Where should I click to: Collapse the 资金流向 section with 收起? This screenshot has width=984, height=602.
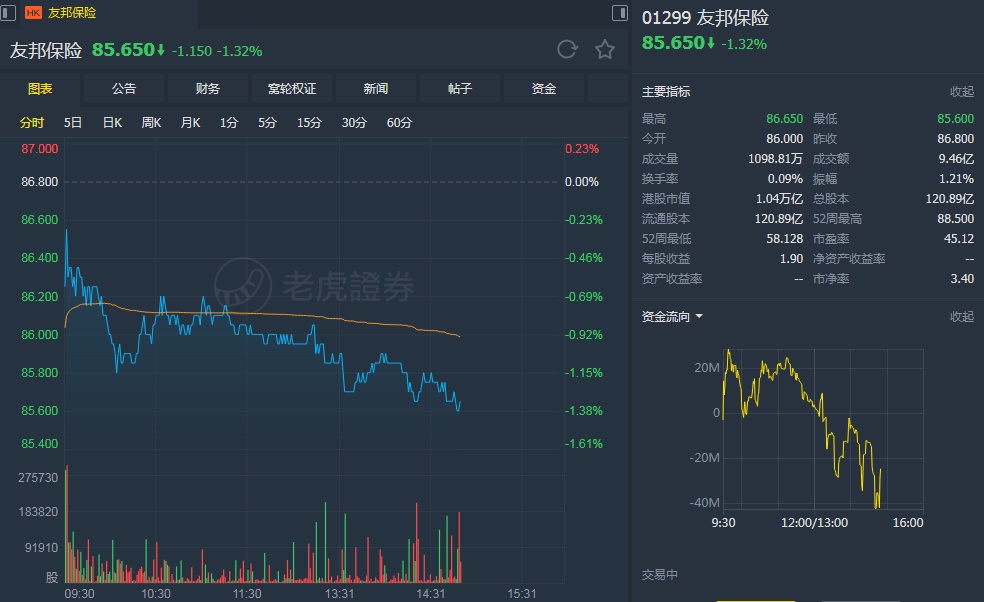coord(961,317)
